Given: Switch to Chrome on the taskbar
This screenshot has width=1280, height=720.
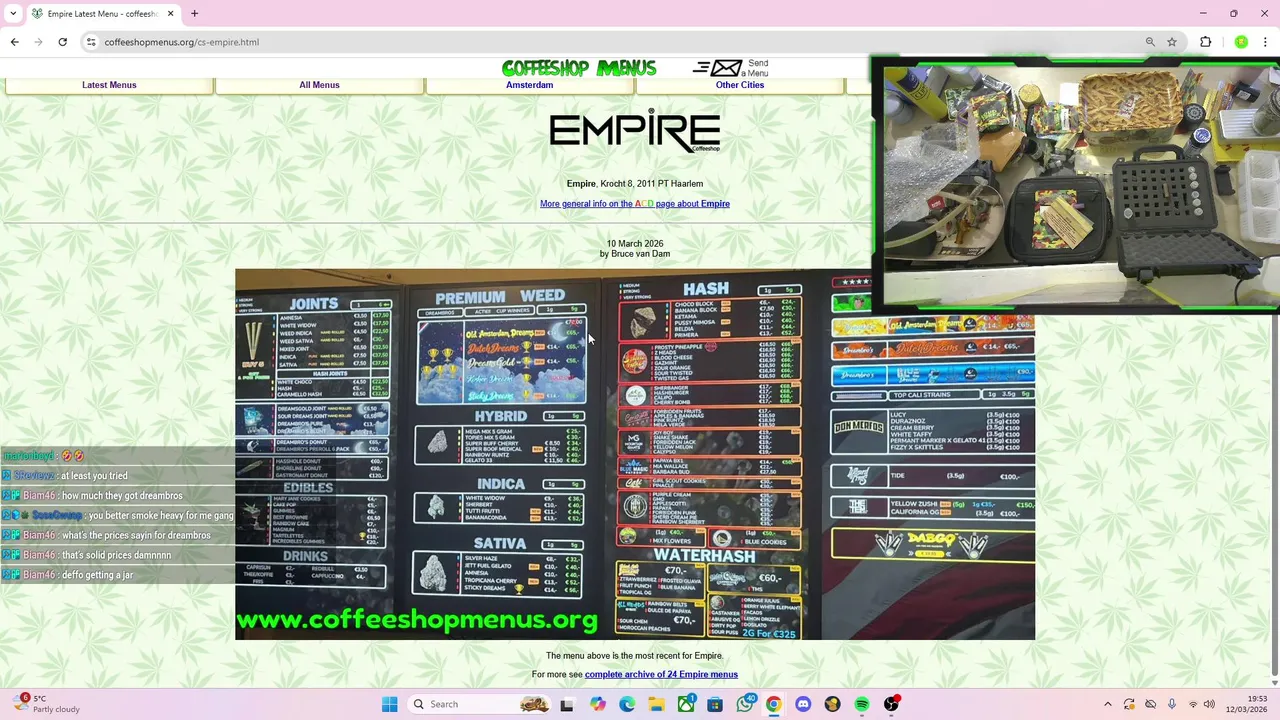Looking at the screenshot, I should (x=773, y=704).
